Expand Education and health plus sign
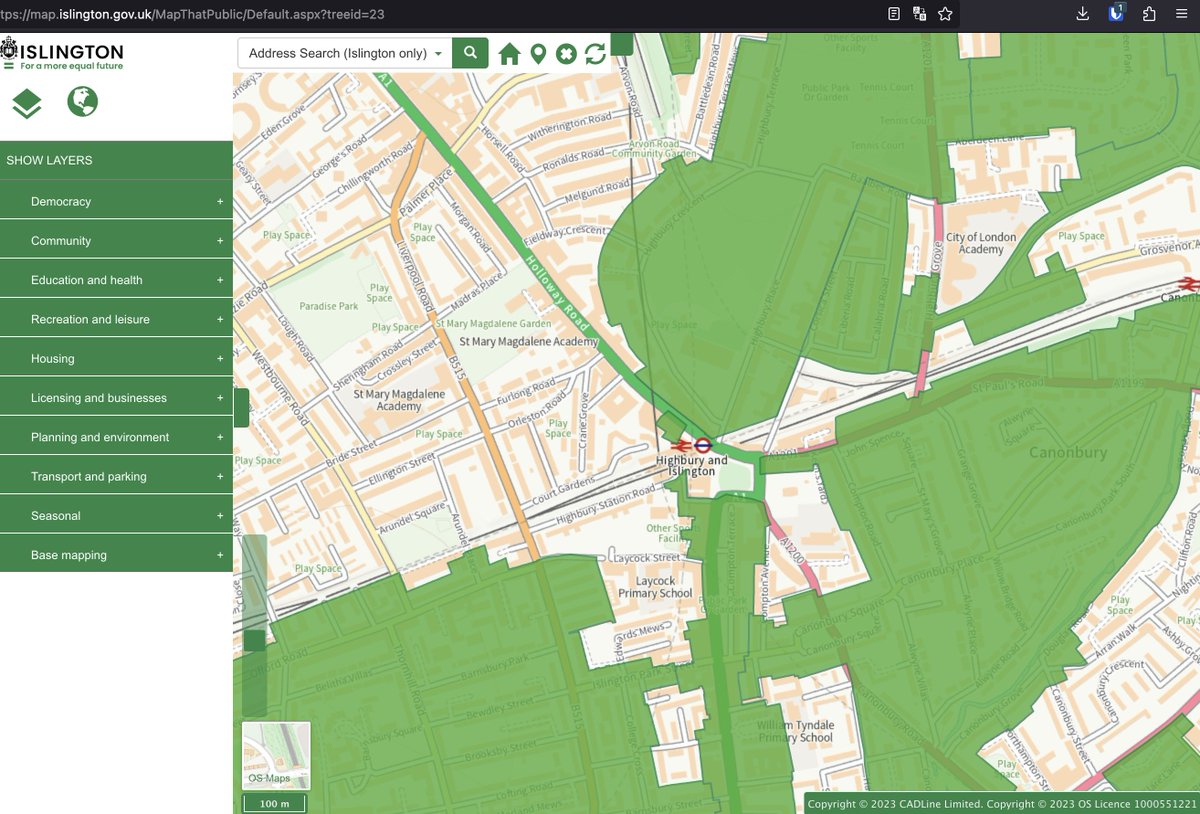 tap(220, 280)
